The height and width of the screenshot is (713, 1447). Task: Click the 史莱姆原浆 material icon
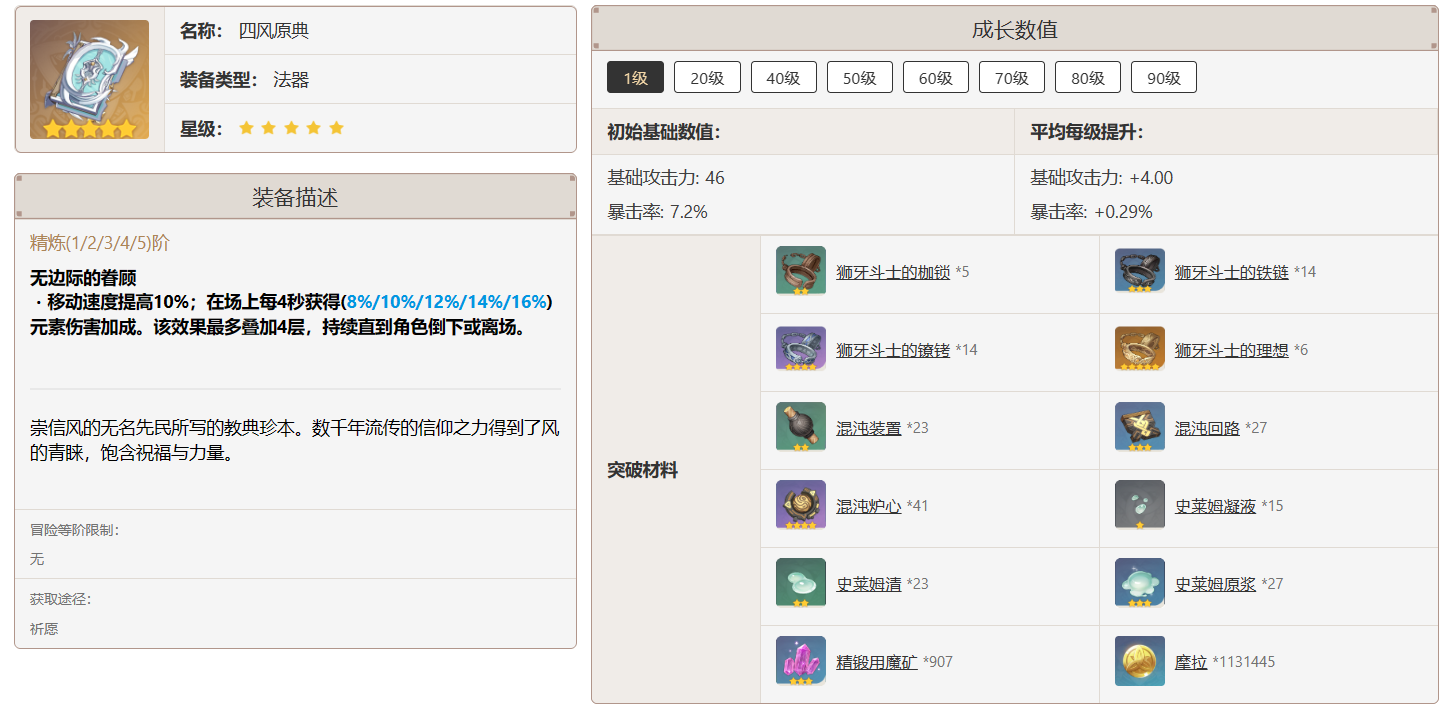tap(1139, 584)
